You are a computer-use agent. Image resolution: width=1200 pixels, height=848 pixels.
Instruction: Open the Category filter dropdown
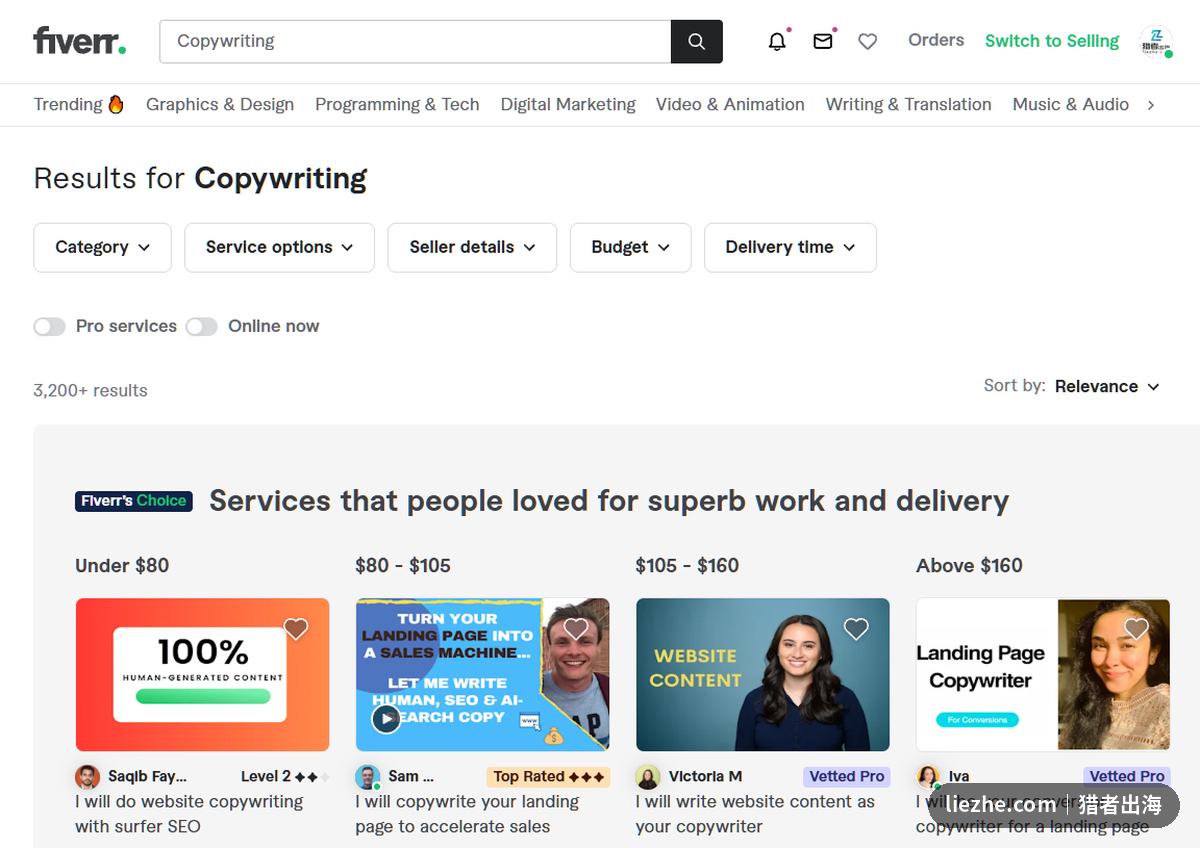click(x=102, y=247)
